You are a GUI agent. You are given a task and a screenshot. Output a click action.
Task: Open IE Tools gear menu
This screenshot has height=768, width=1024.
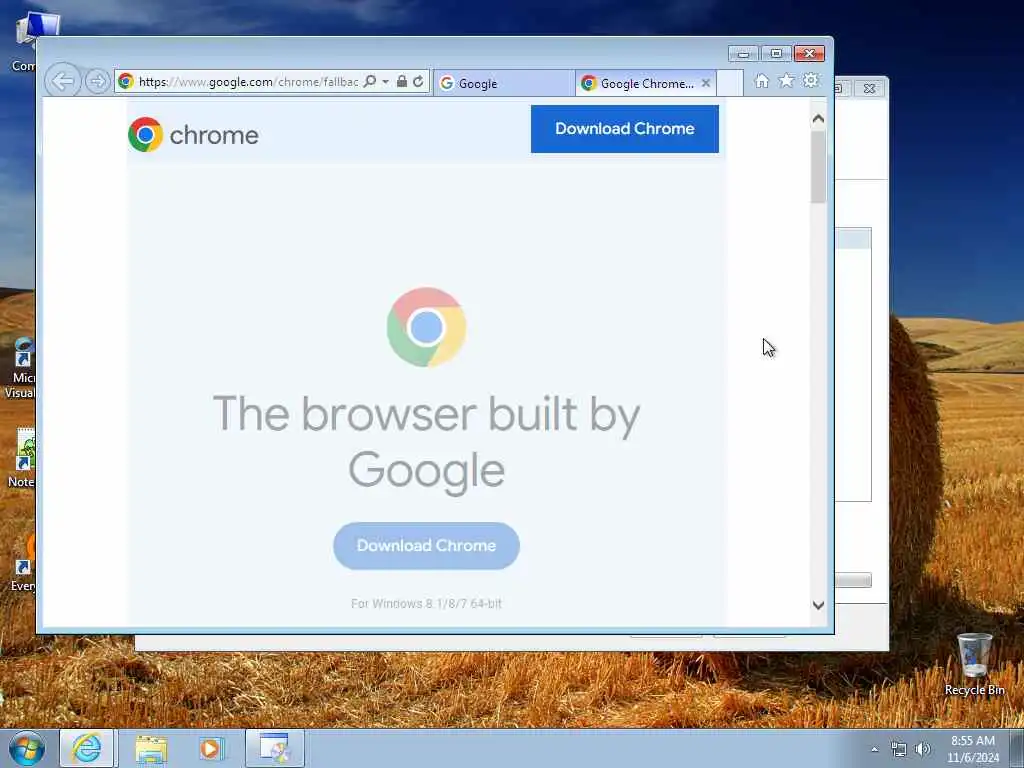pos(810,81)
